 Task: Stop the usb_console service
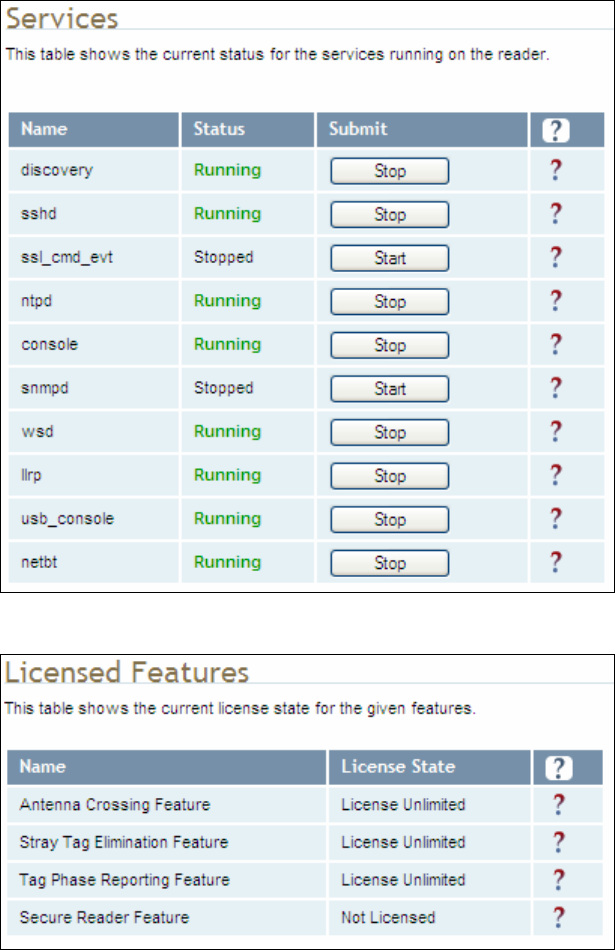point(390,520)
